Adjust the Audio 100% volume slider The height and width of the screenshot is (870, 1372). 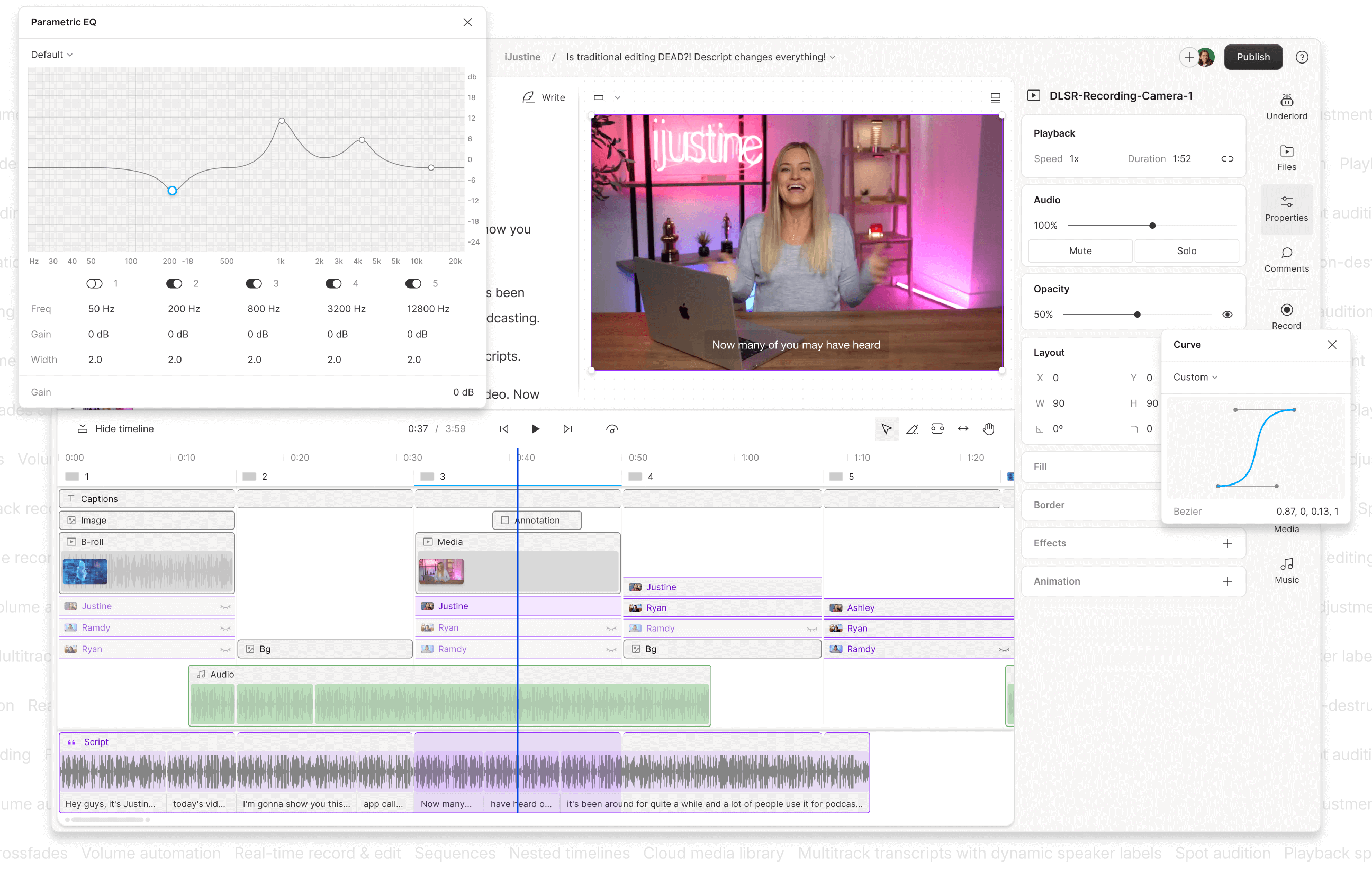coord(1152,225)
